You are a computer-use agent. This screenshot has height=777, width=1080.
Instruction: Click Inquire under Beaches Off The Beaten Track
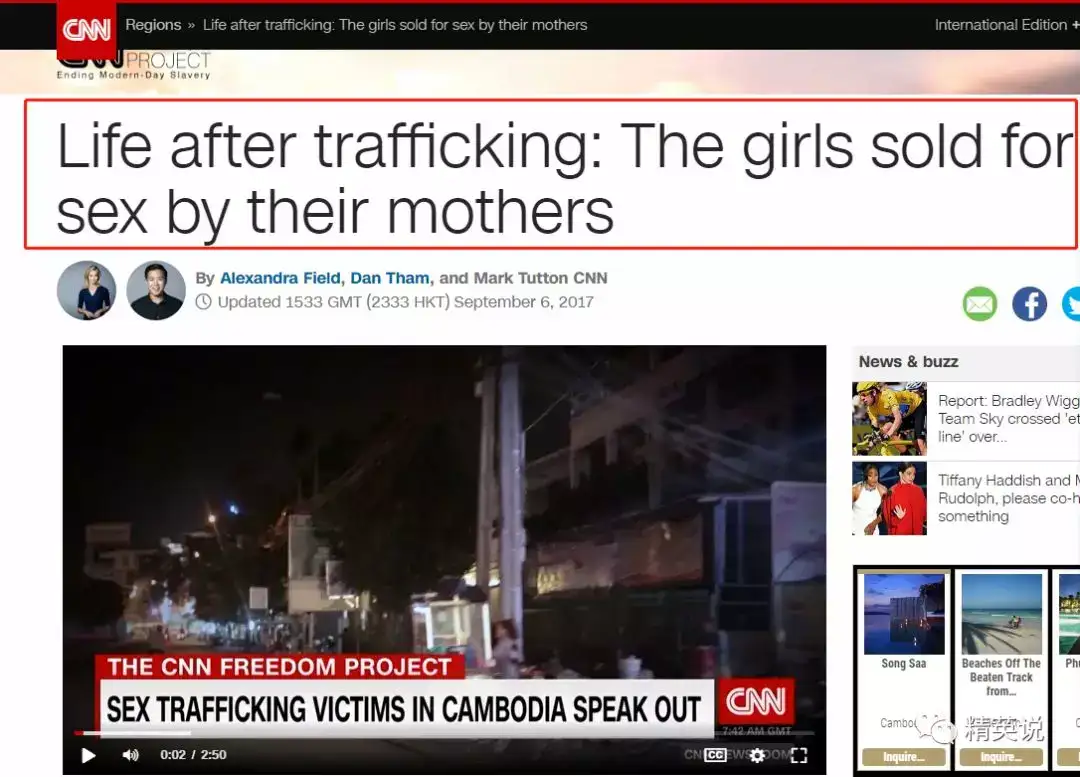[1001, 757]
